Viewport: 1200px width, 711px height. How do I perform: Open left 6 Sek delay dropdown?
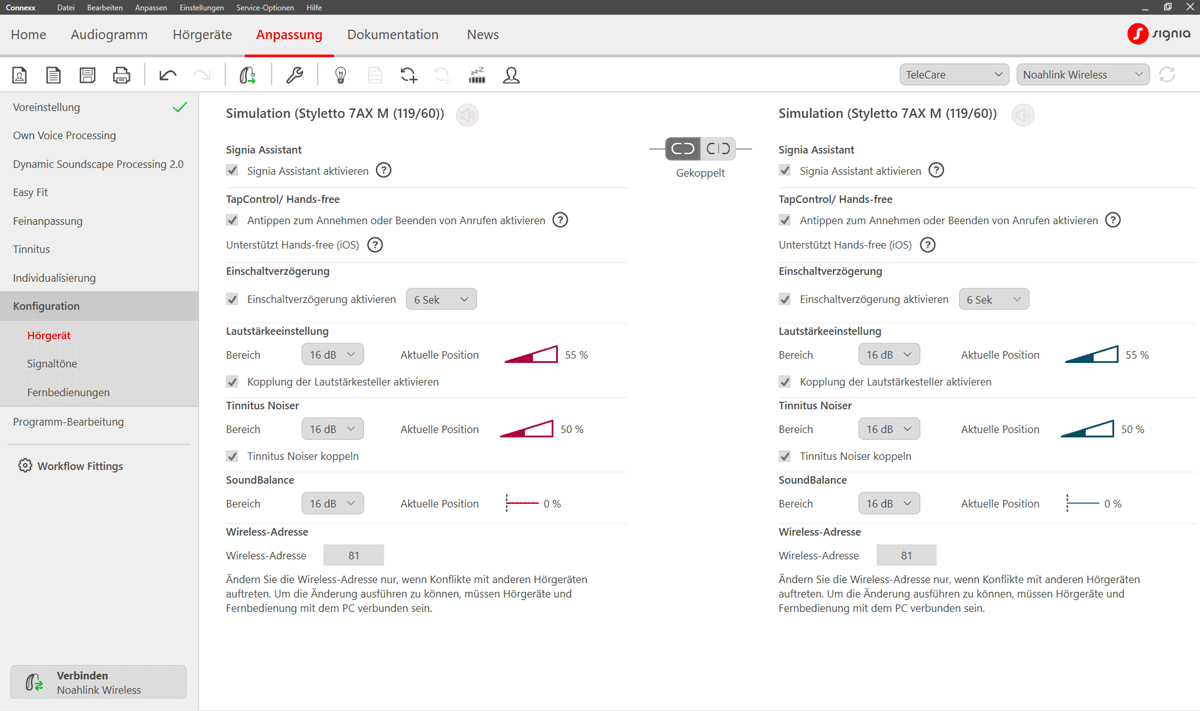tap(441, 299)
